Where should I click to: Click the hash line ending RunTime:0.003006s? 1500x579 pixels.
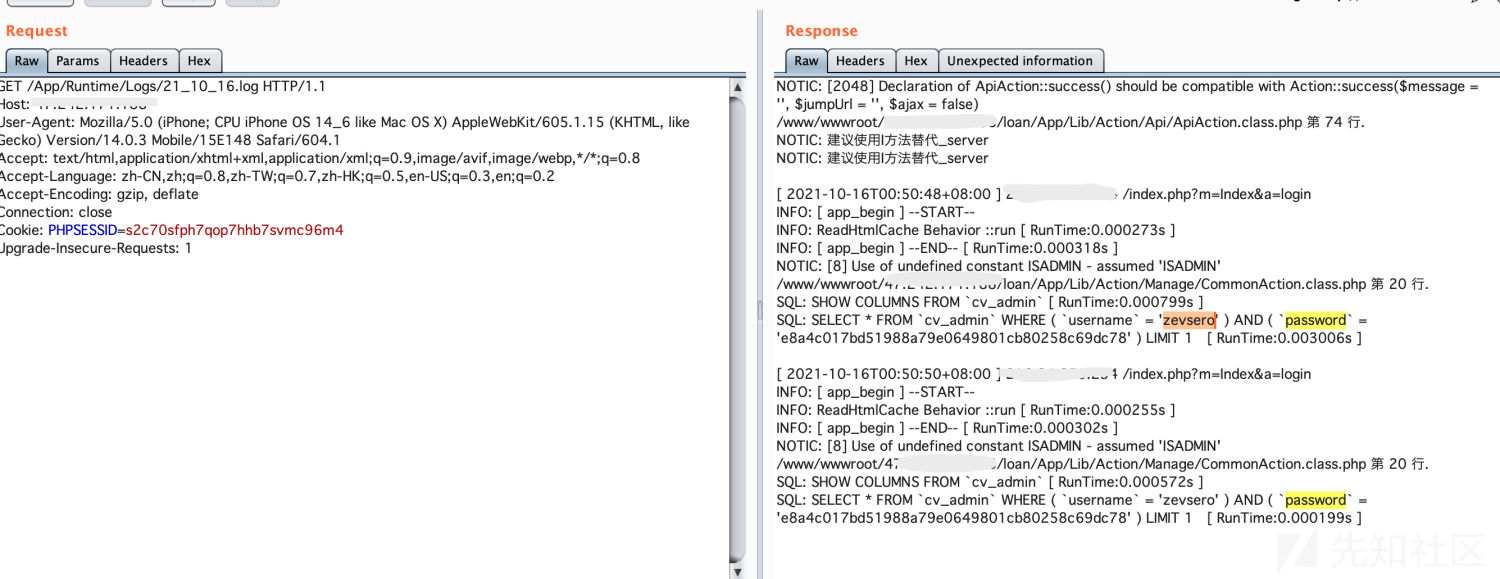click(x=1068, y=338)
